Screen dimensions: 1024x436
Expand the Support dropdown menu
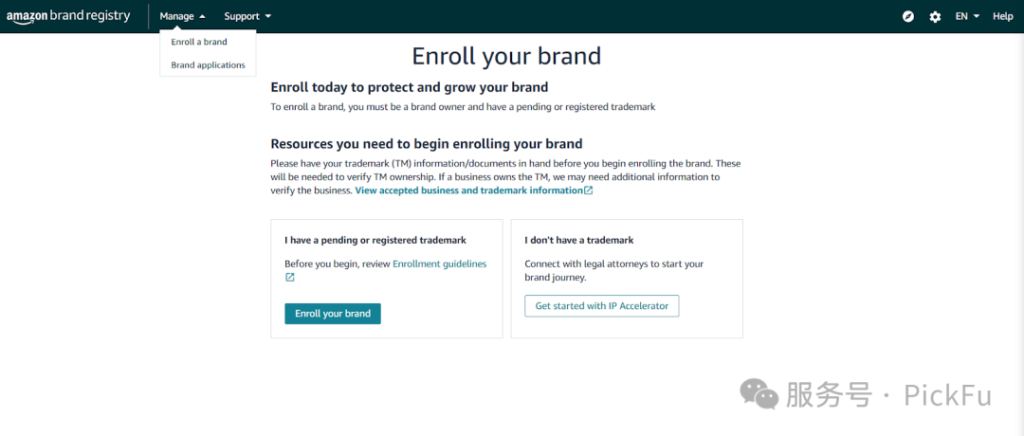pyautogui.click(x=247, y=16)
